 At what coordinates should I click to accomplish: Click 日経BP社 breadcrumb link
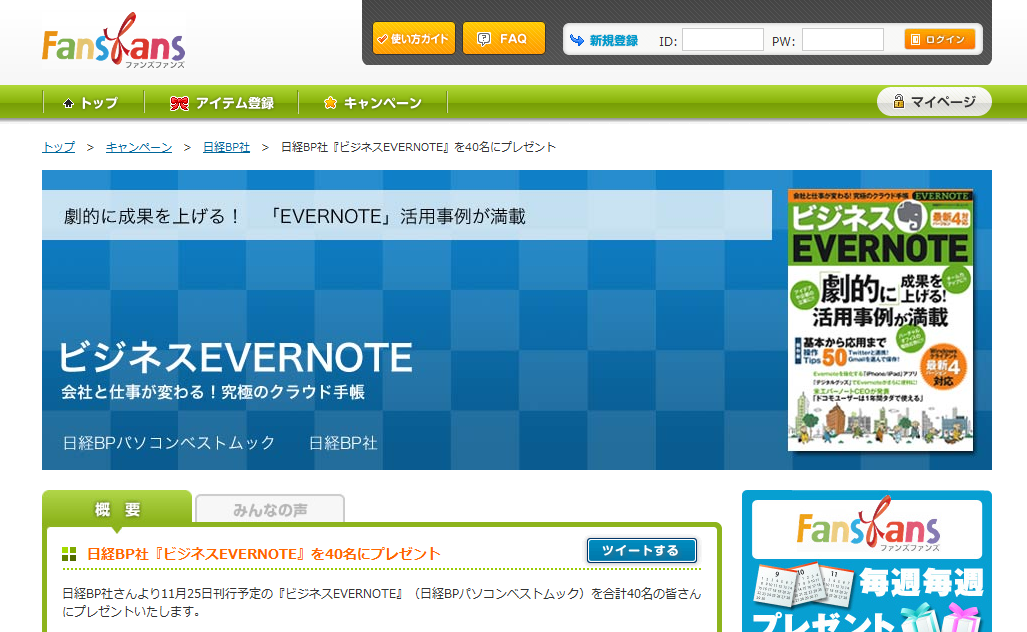click(226, 147)
